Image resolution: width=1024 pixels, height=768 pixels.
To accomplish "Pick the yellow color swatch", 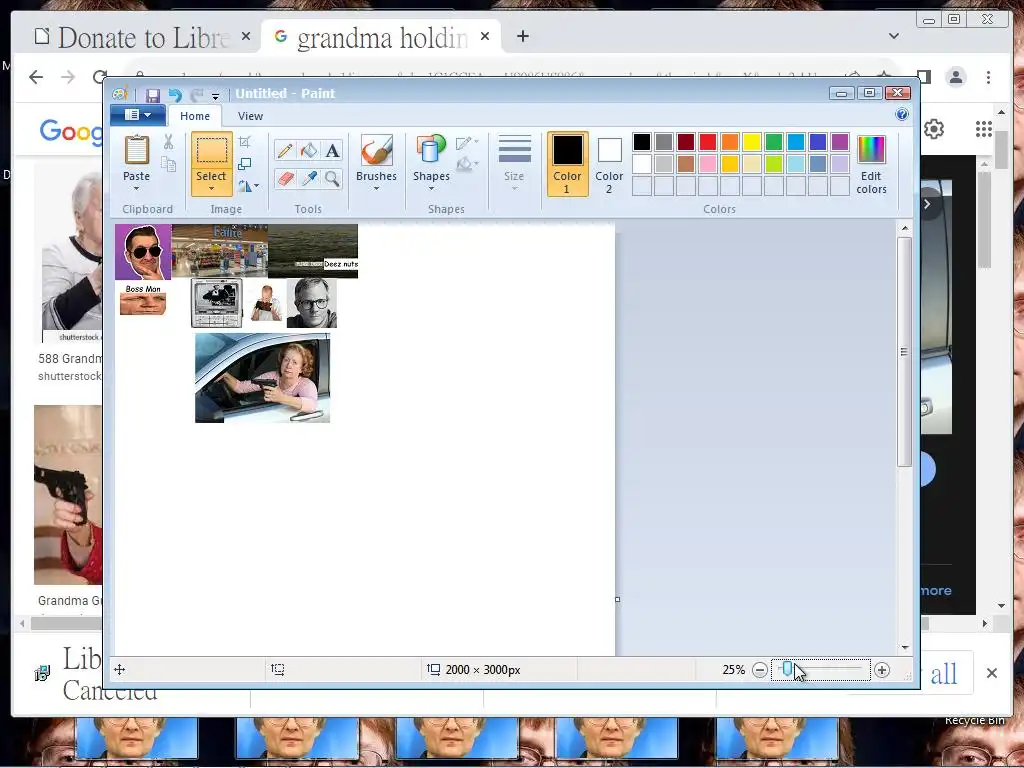I will pos(752,142).
